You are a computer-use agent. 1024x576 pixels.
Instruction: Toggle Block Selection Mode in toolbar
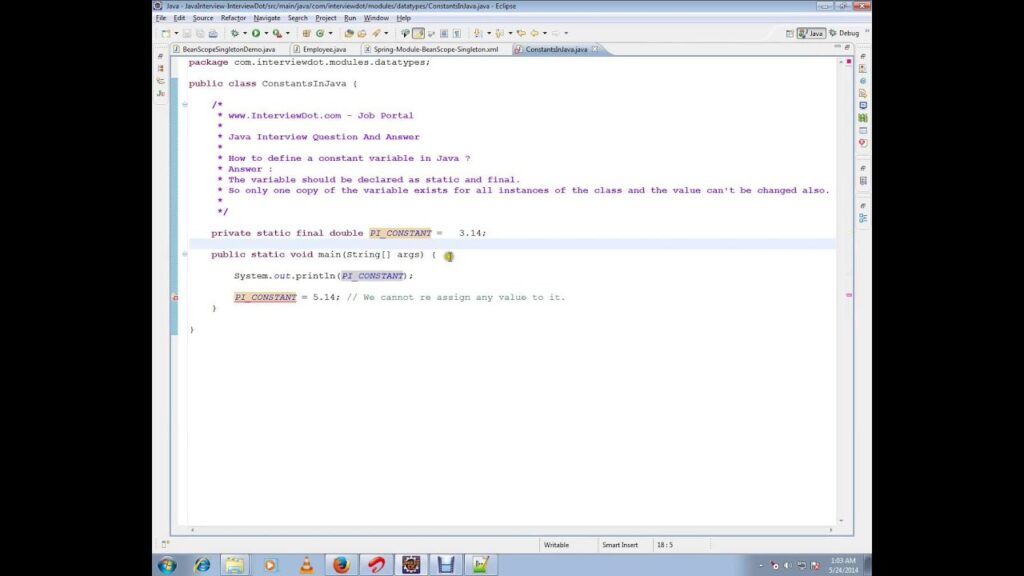click(x=443, y=33)
